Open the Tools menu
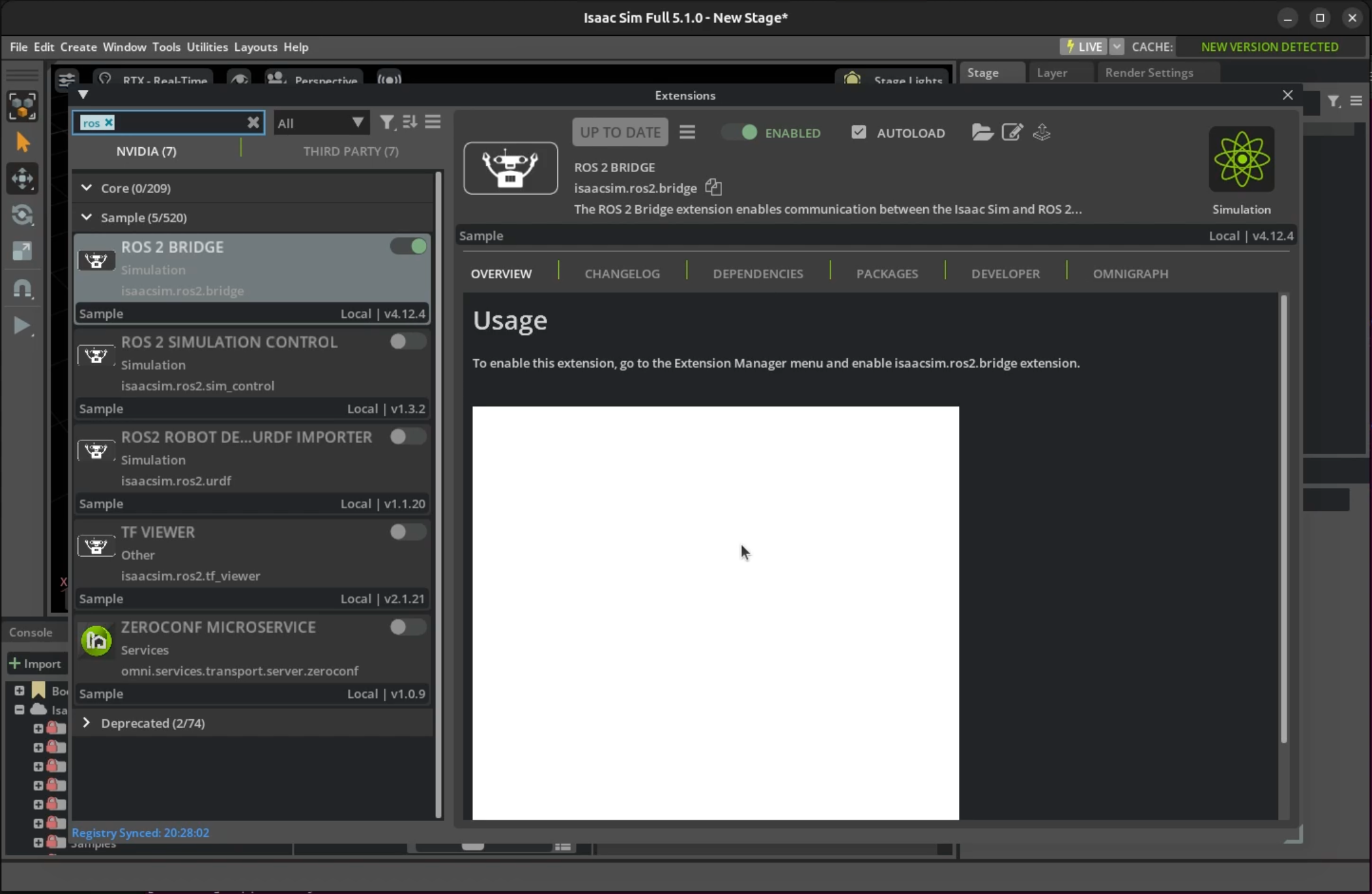Image resolution: width=1372 pixels, height=894 pixels. pyautogui.click(x=167, y=46)
